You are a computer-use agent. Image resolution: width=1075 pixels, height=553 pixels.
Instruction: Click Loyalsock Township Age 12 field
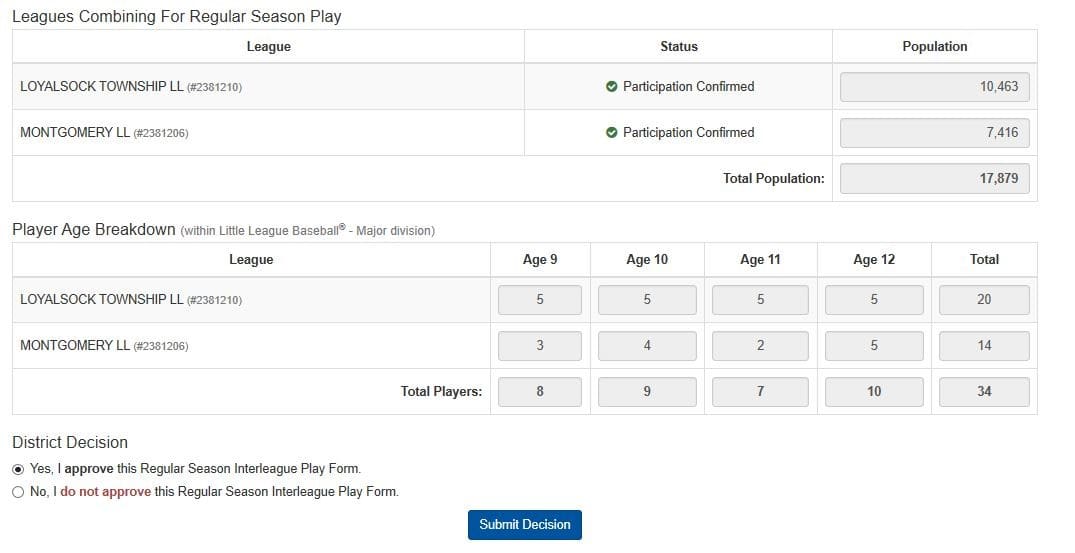[874, 300]
